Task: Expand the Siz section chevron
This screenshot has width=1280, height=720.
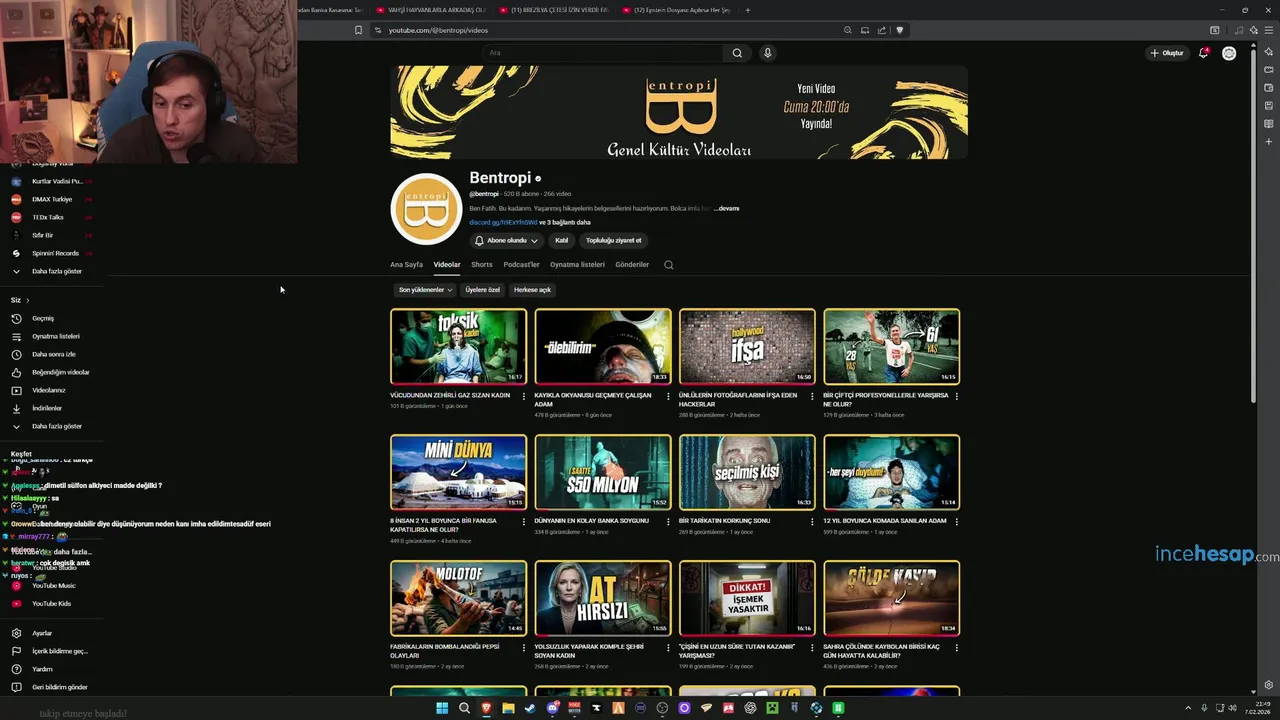Action: (27, 300)
